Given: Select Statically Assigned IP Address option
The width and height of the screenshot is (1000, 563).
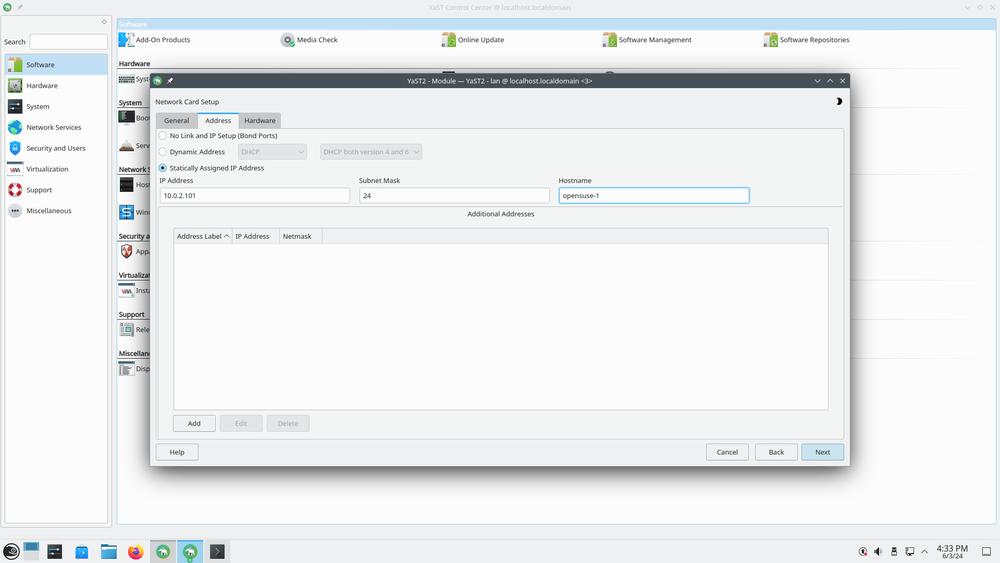Looking at the screenshot, I should pyautogui.click(x=163, y=168).
